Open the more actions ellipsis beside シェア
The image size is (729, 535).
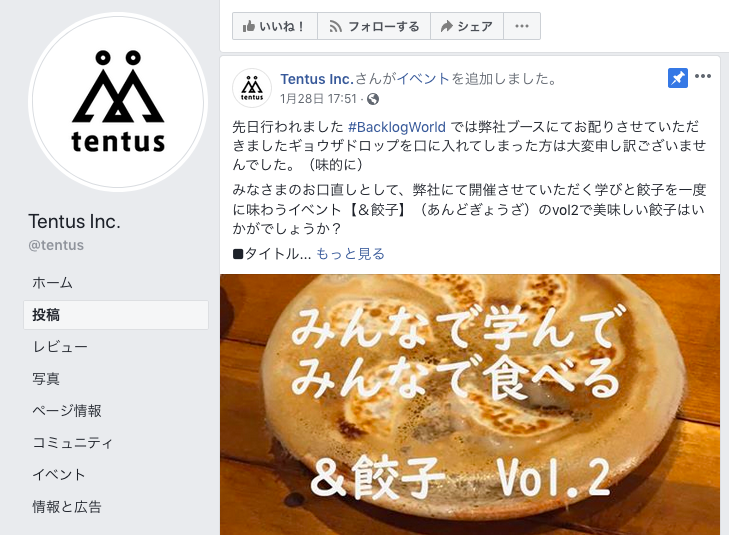coord(522,26)
